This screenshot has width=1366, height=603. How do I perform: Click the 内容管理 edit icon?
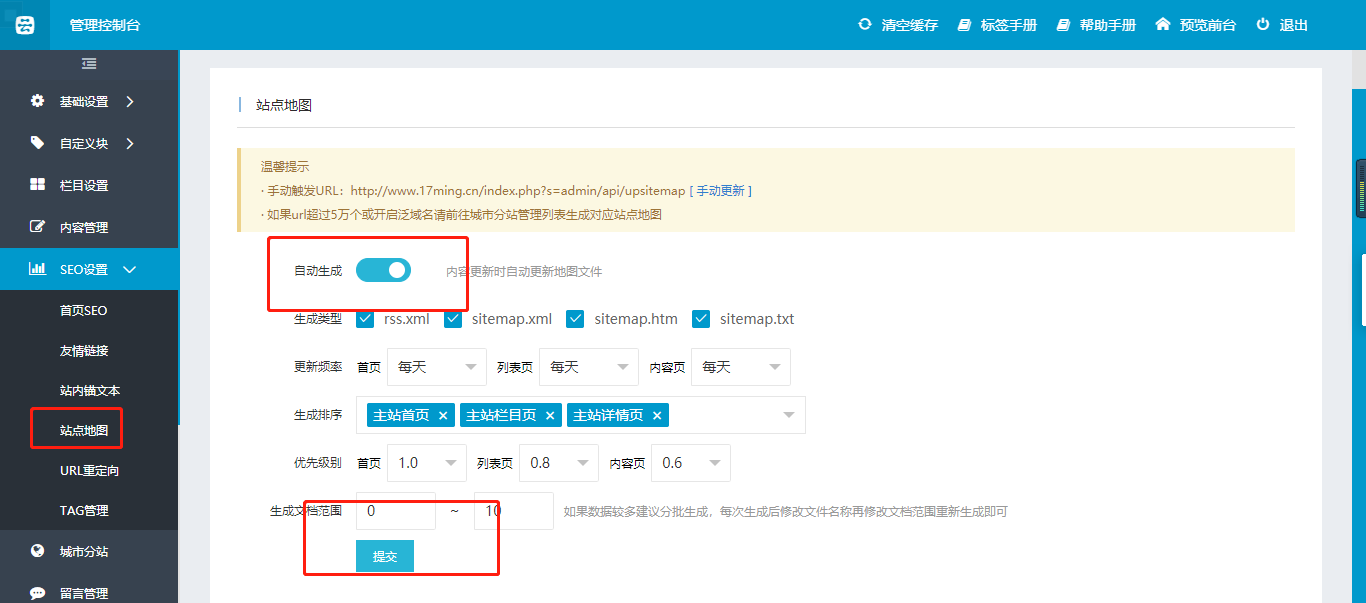pyautogui.click(x=38, y=227)
